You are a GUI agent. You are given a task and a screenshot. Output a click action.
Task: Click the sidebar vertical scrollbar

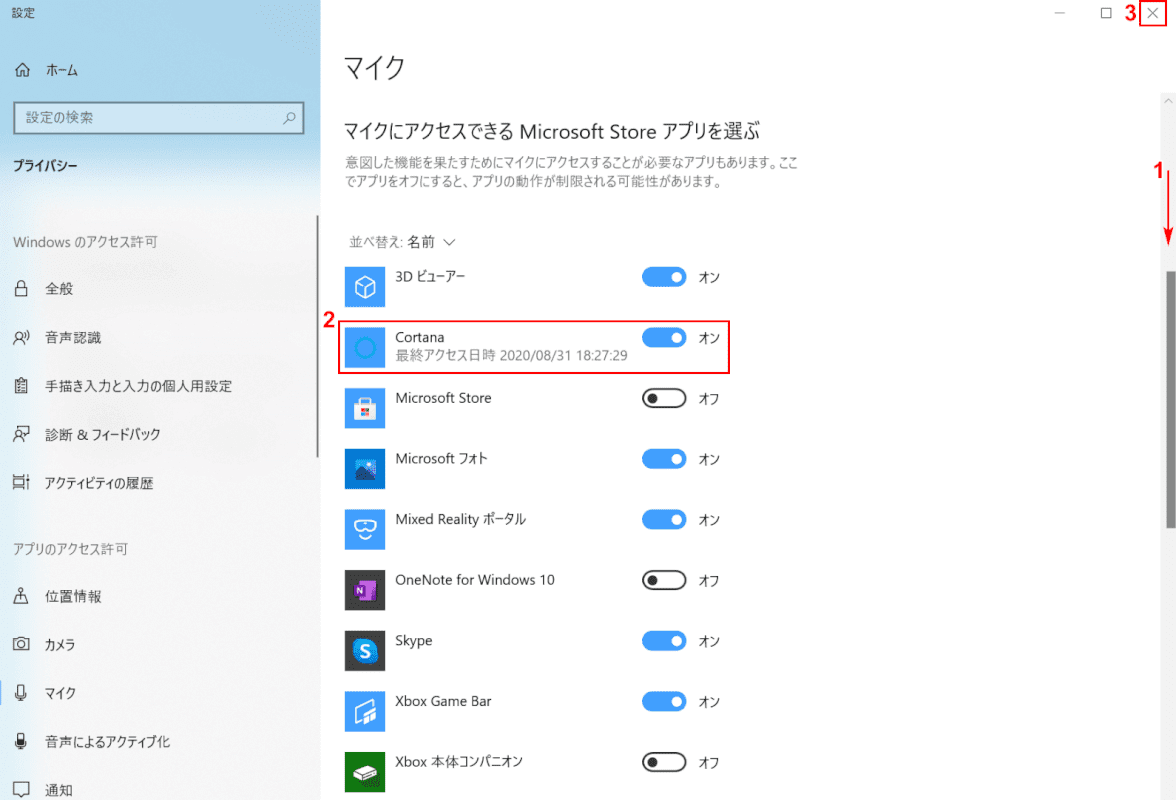tap(317, 337)
